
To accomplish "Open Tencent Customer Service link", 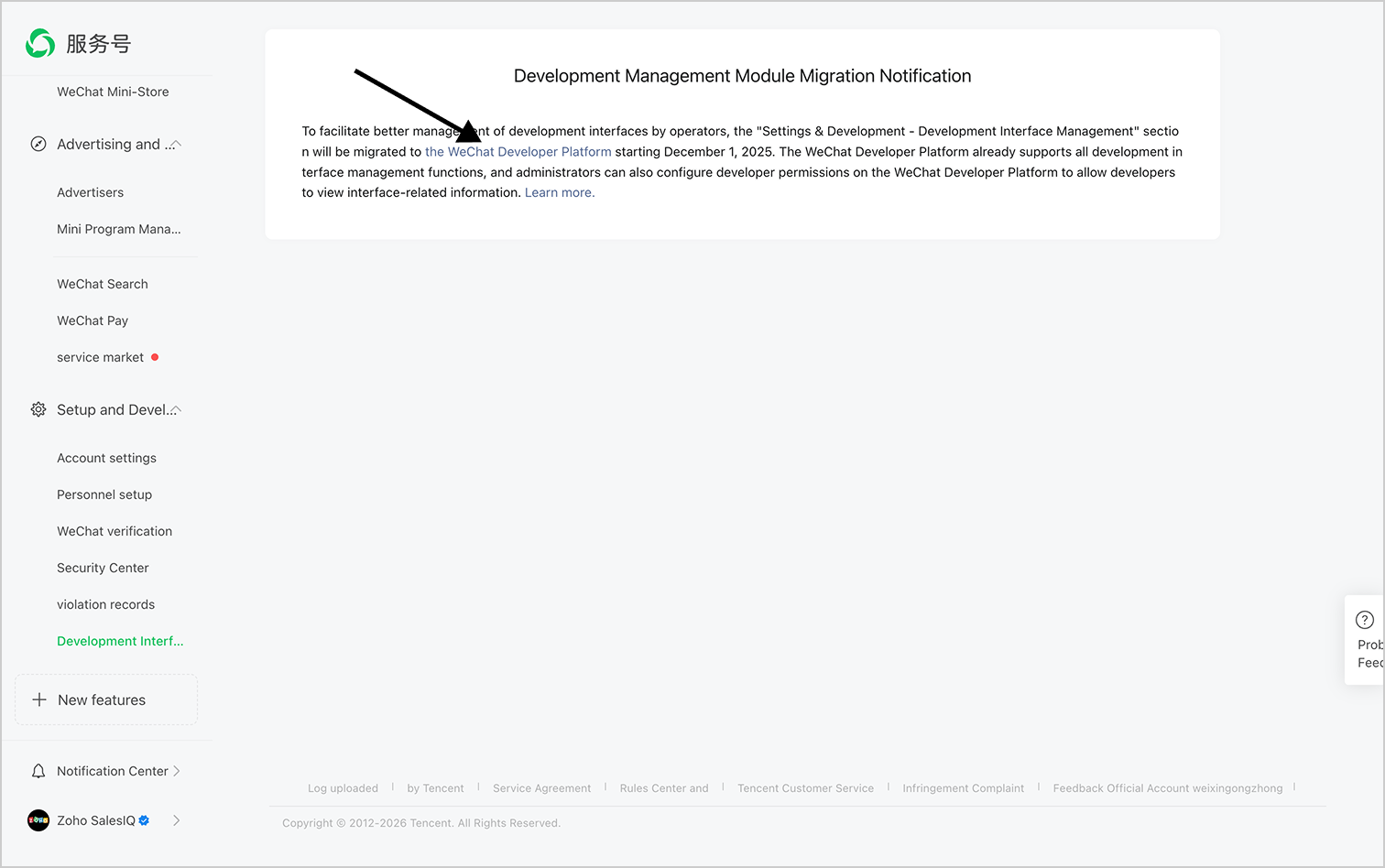I will pyautogui.click(x=806, y=788).
